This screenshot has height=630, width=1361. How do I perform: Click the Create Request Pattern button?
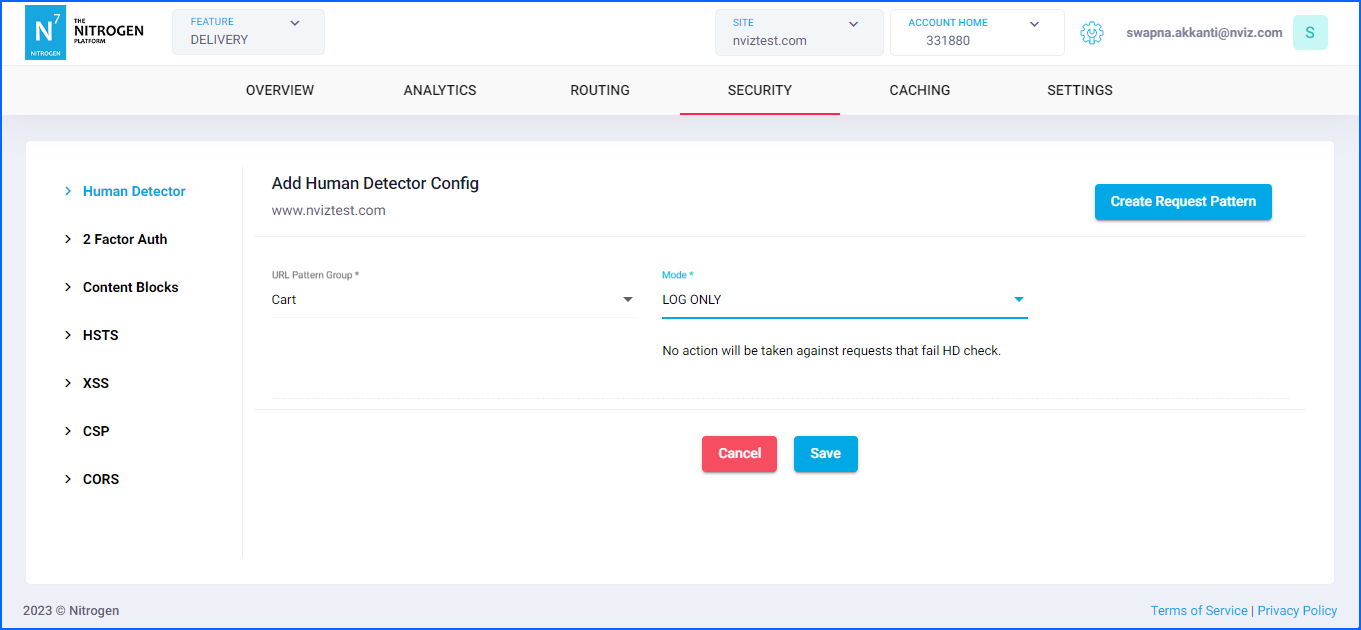(x=1183, y=202)
